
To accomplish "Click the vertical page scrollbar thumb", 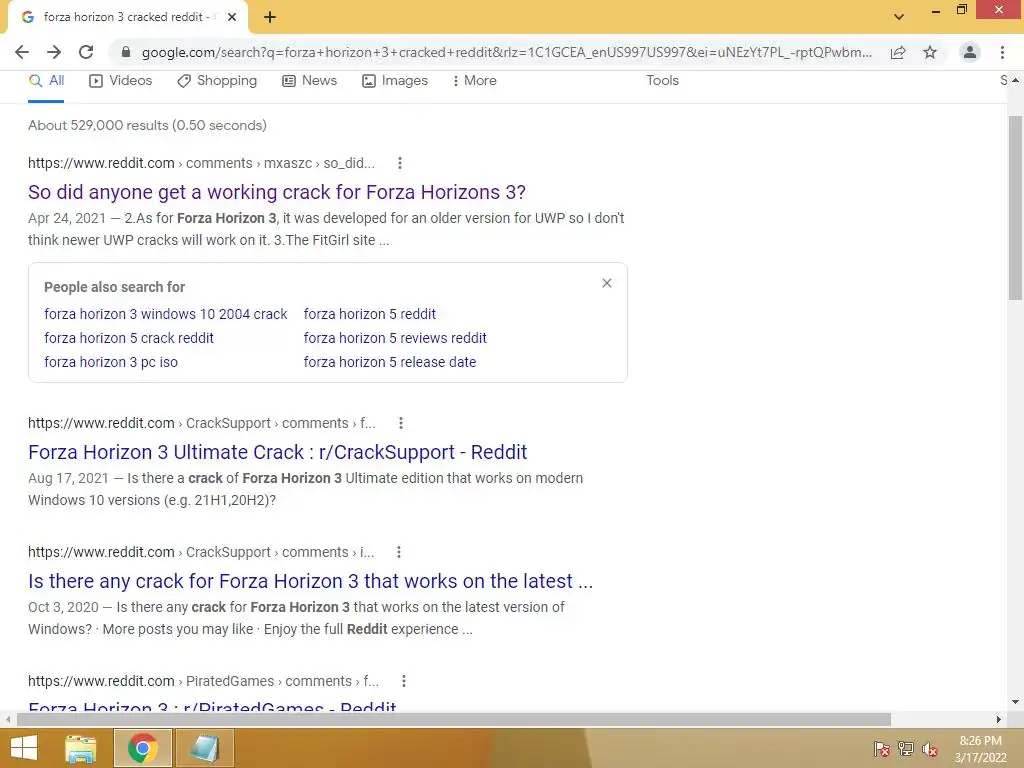I will (1015, 208).
